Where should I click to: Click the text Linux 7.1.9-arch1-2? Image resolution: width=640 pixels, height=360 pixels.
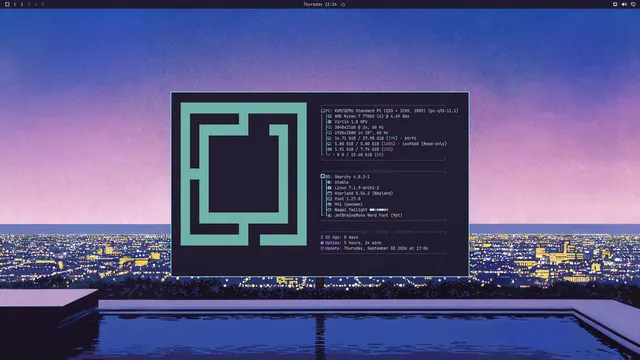pos(356,188)
